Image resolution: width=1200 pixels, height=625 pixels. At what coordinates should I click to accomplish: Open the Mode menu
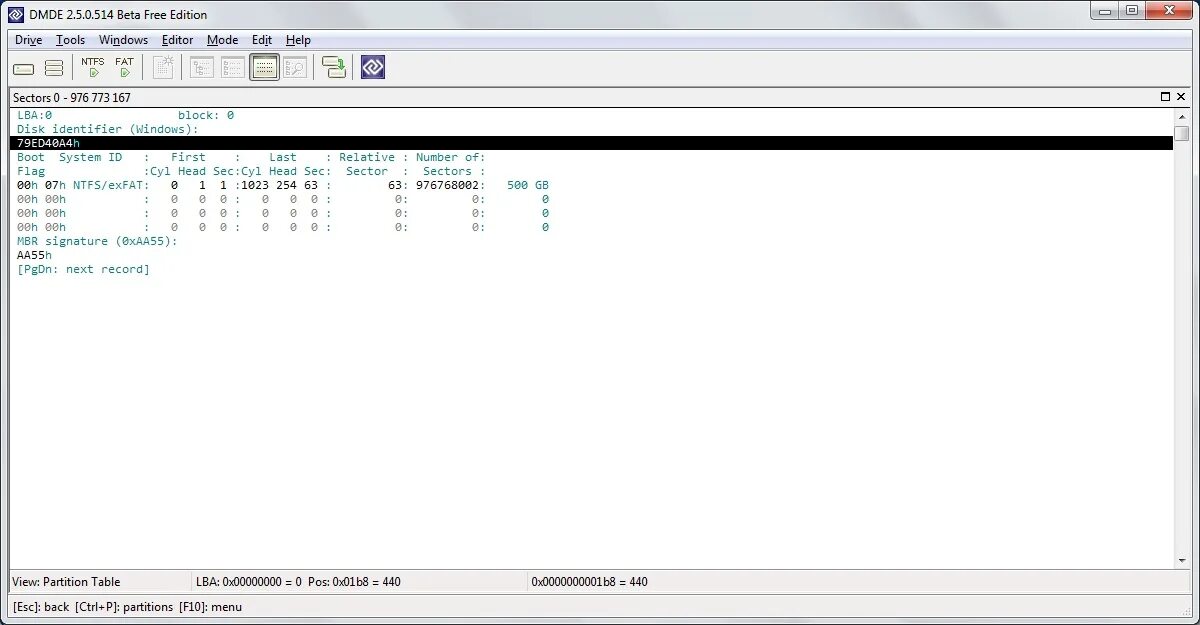(222, 40)
